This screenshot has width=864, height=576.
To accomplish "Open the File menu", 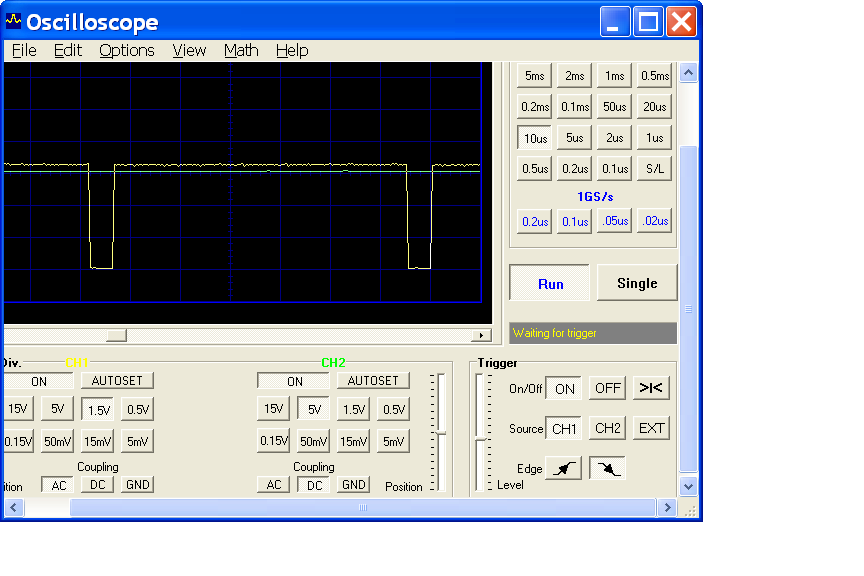I will click(x=24, y=51).
